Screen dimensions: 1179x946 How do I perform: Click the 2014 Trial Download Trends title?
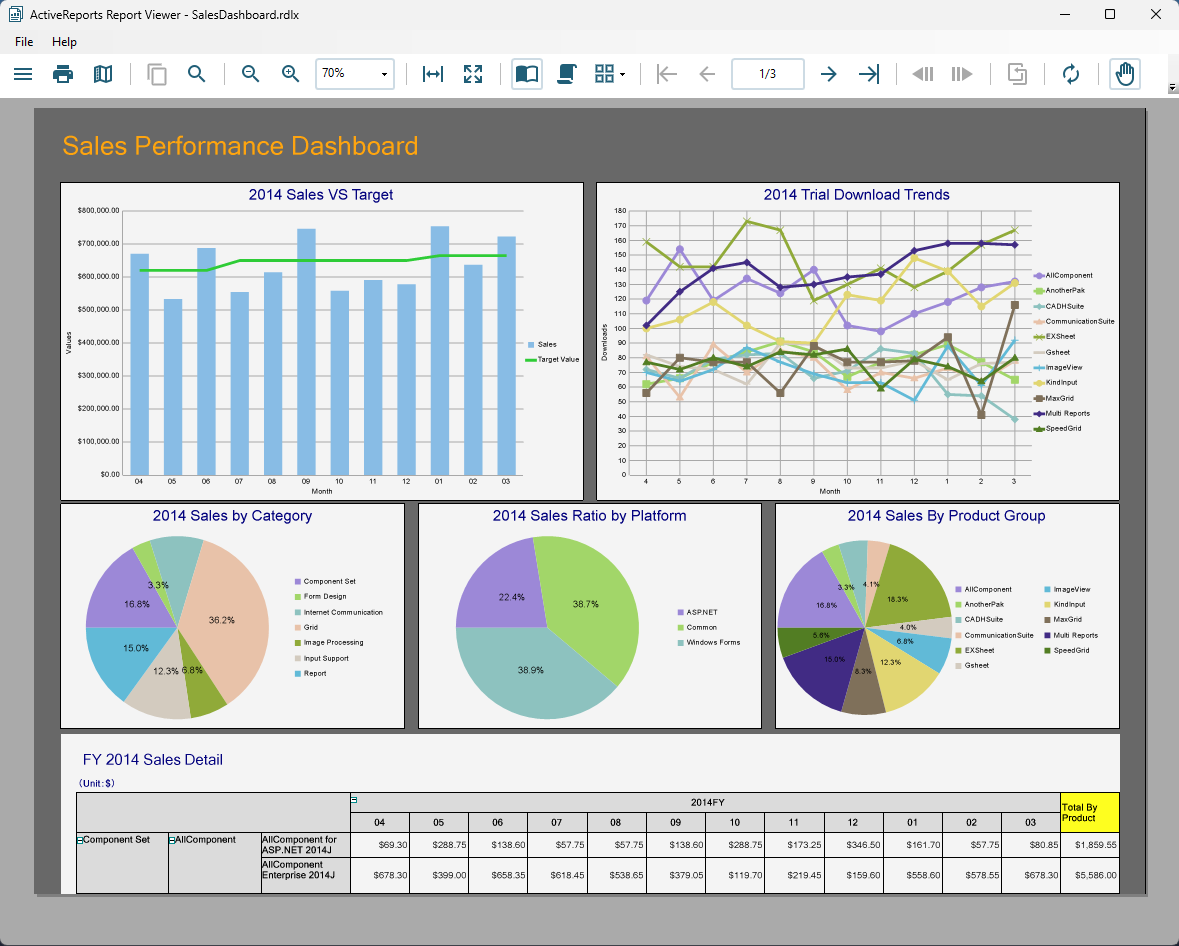point(856,195)
